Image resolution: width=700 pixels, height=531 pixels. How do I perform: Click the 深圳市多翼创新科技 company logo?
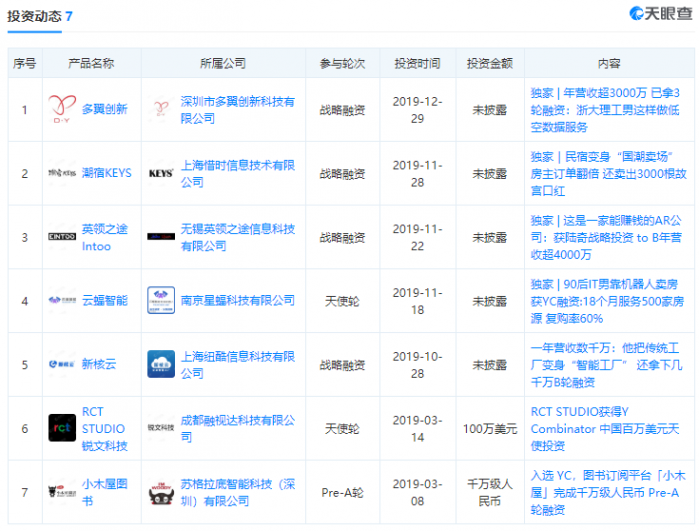(x=161, y=109)
